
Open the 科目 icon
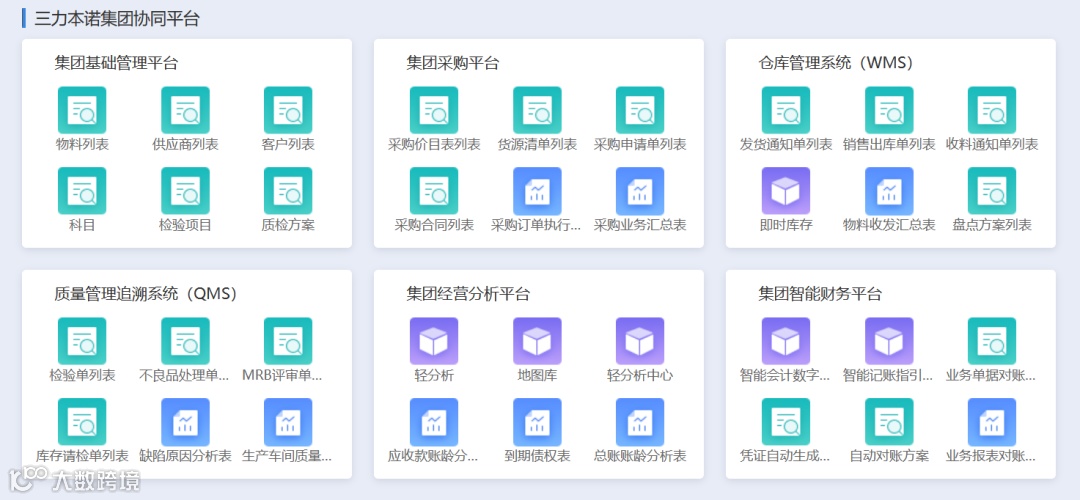pos(82,191)
